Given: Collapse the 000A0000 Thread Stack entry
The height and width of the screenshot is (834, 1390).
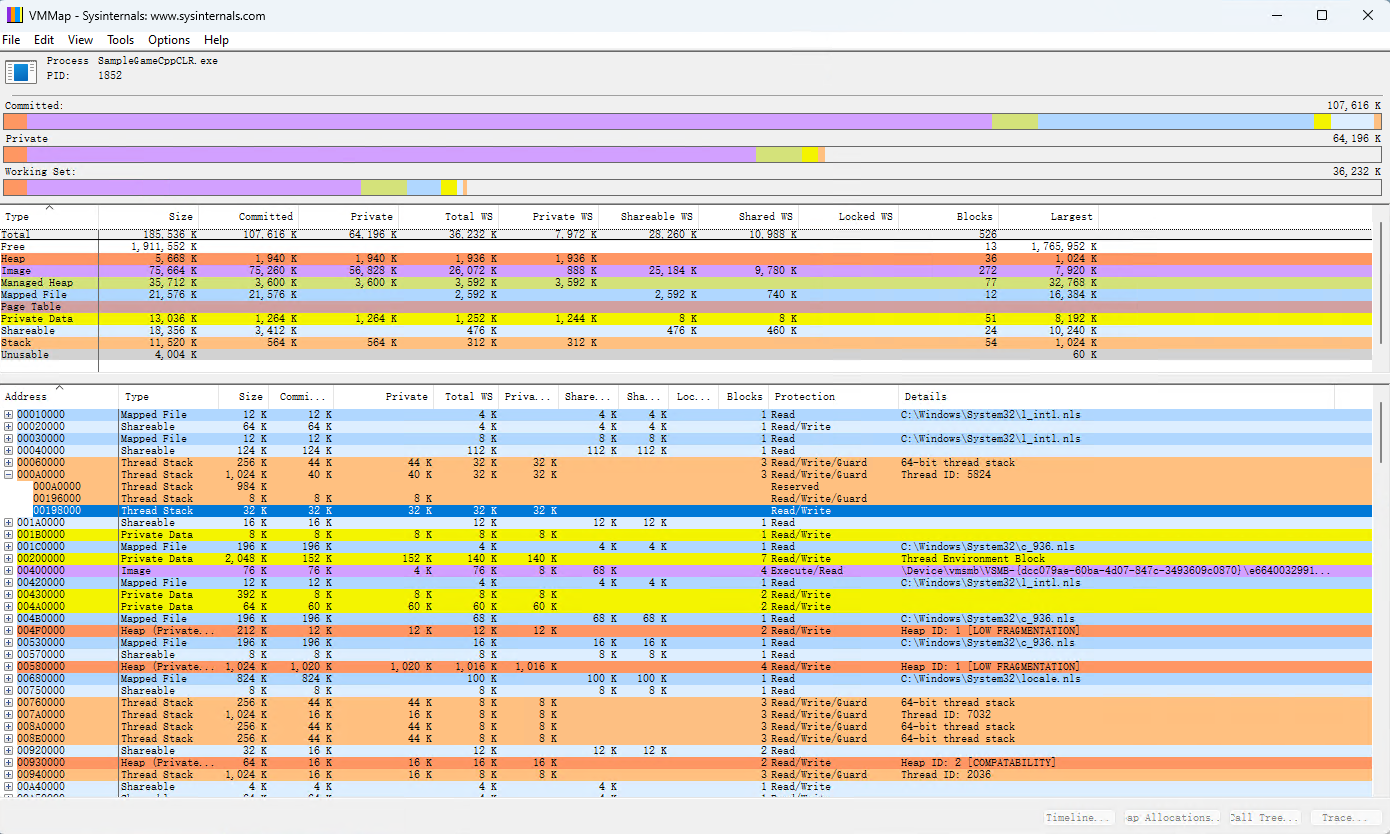Looking at the screenshot, I should (x=9, y=474).
